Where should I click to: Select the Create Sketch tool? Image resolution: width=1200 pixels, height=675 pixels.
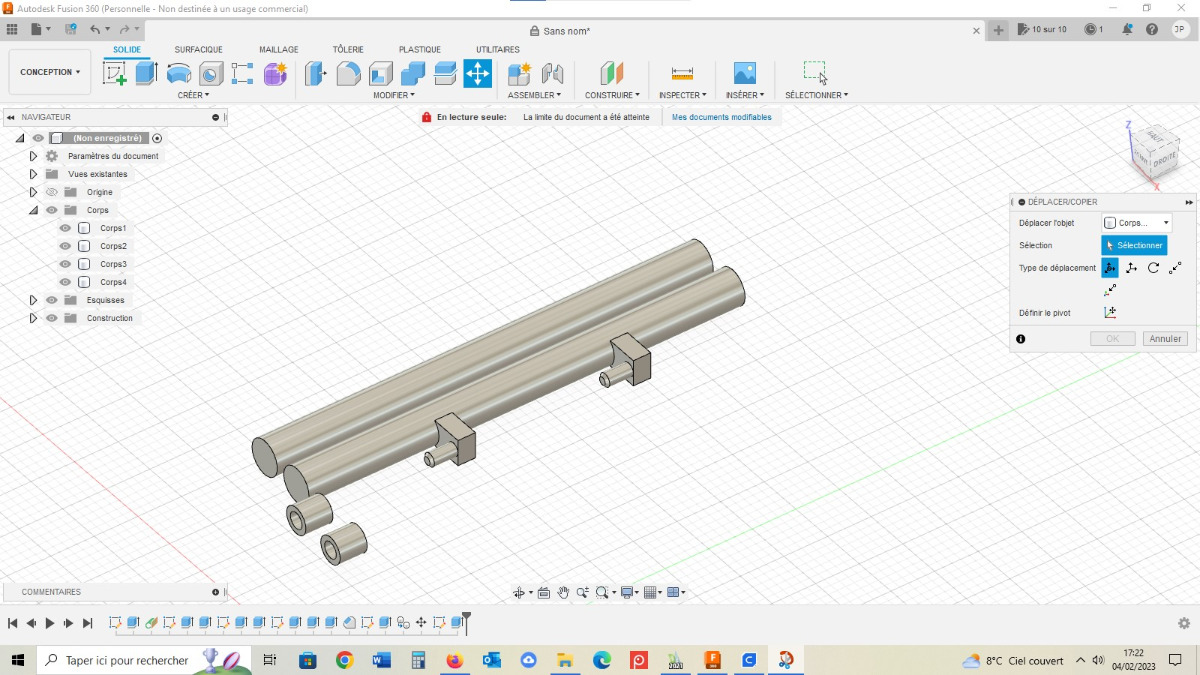(115, 73)
